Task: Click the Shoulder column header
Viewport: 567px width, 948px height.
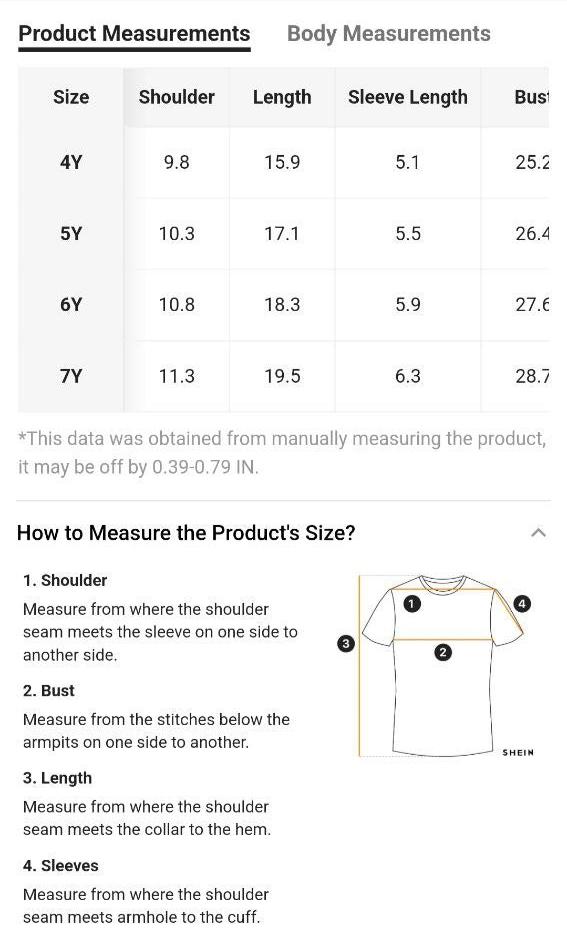Action: click(177, 97)
